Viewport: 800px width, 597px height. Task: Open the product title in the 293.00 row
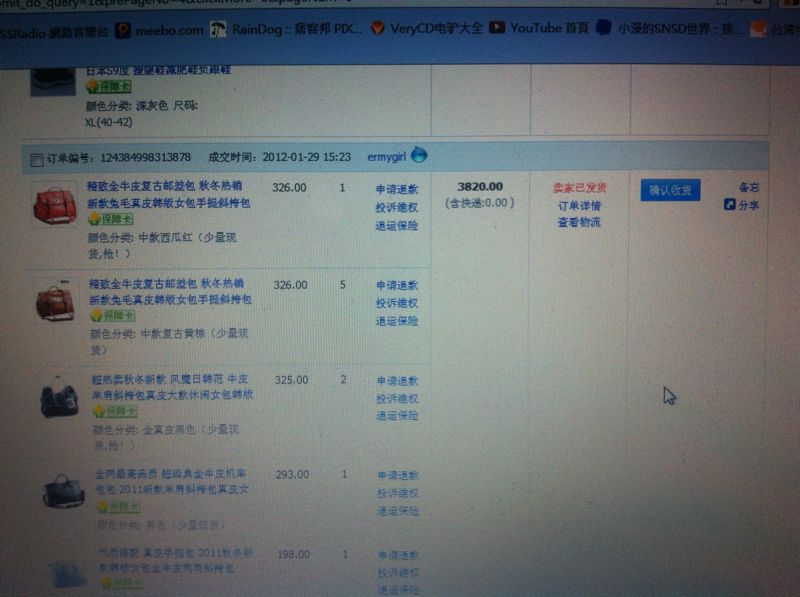(x=172, y=482)
